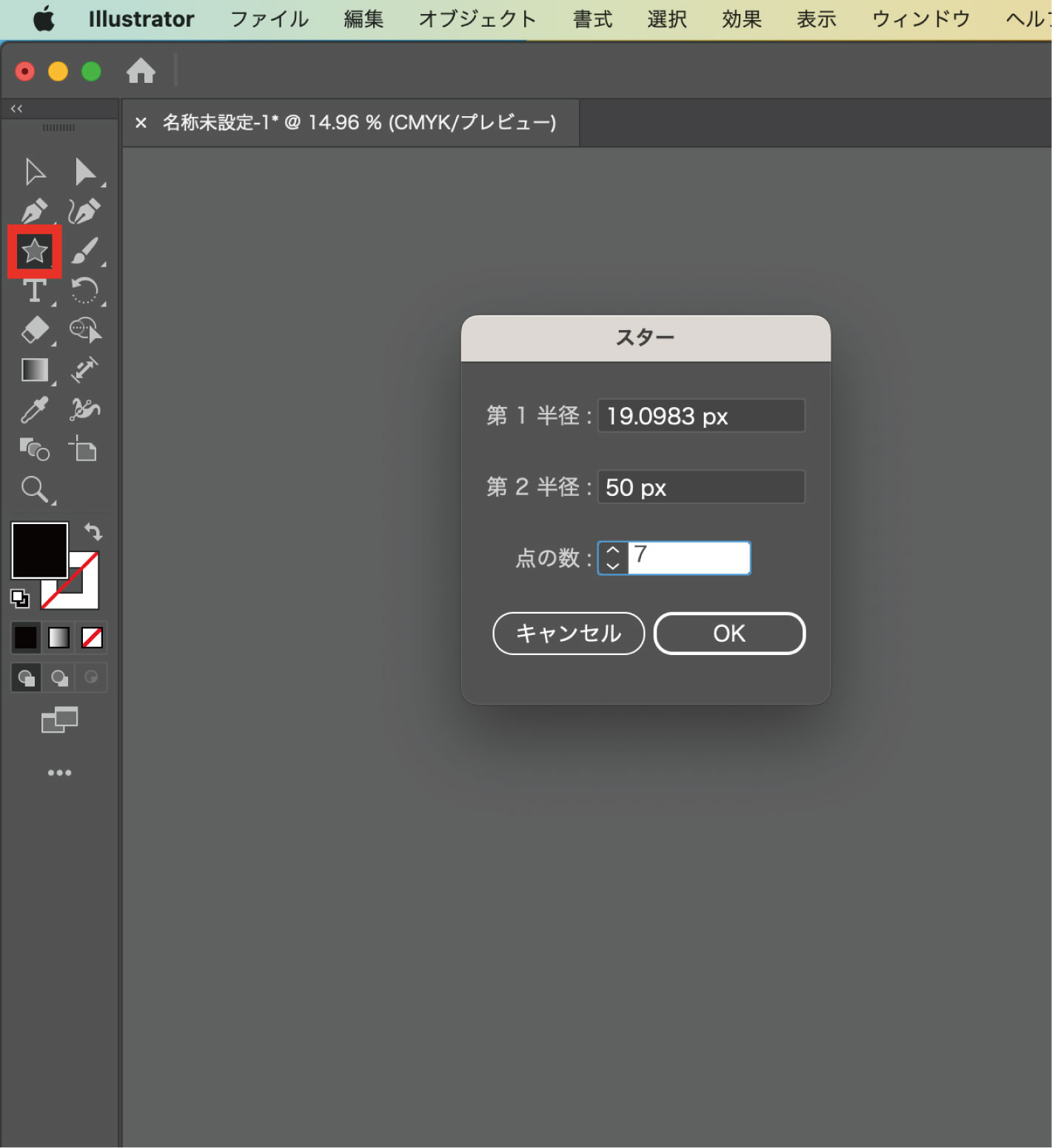Viewport: 1052px width, 1148px height.
Task: Change the screen mode
Action: 59,720
